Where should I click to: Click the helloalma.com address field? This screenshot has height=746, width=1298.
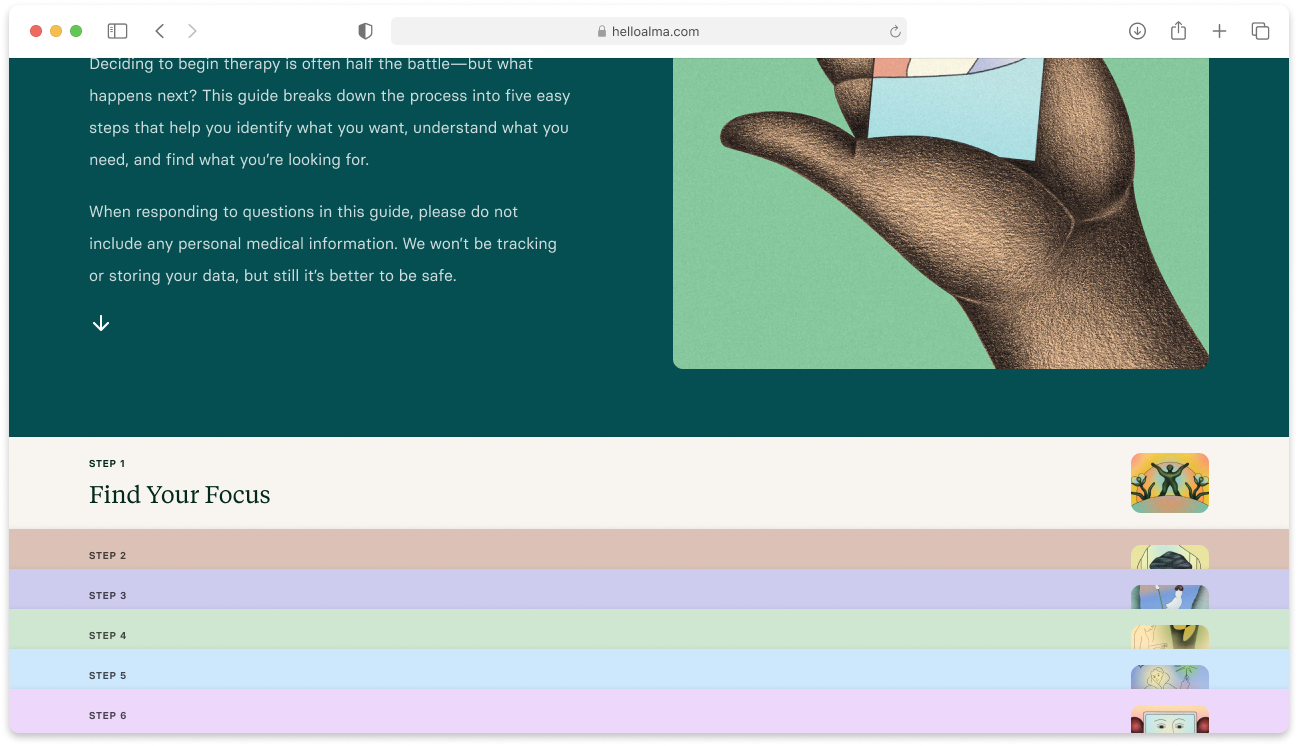(649, 31)
